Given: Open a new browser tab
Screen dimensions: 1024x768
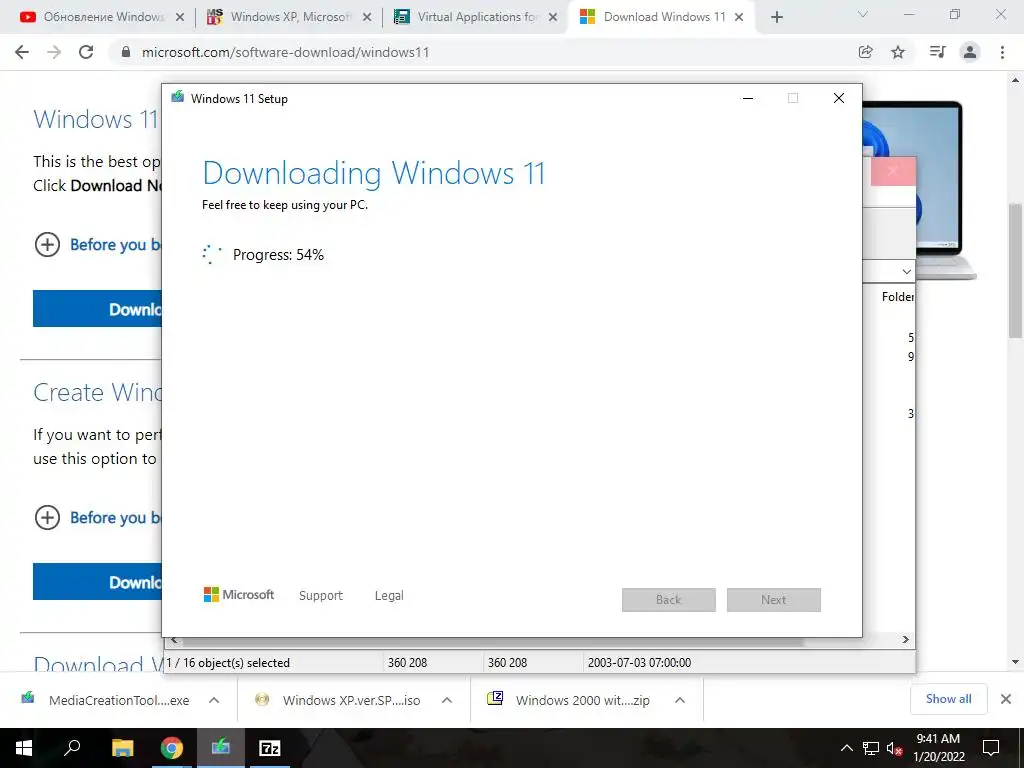Looking at the screenshot, I should coord(776,18).
